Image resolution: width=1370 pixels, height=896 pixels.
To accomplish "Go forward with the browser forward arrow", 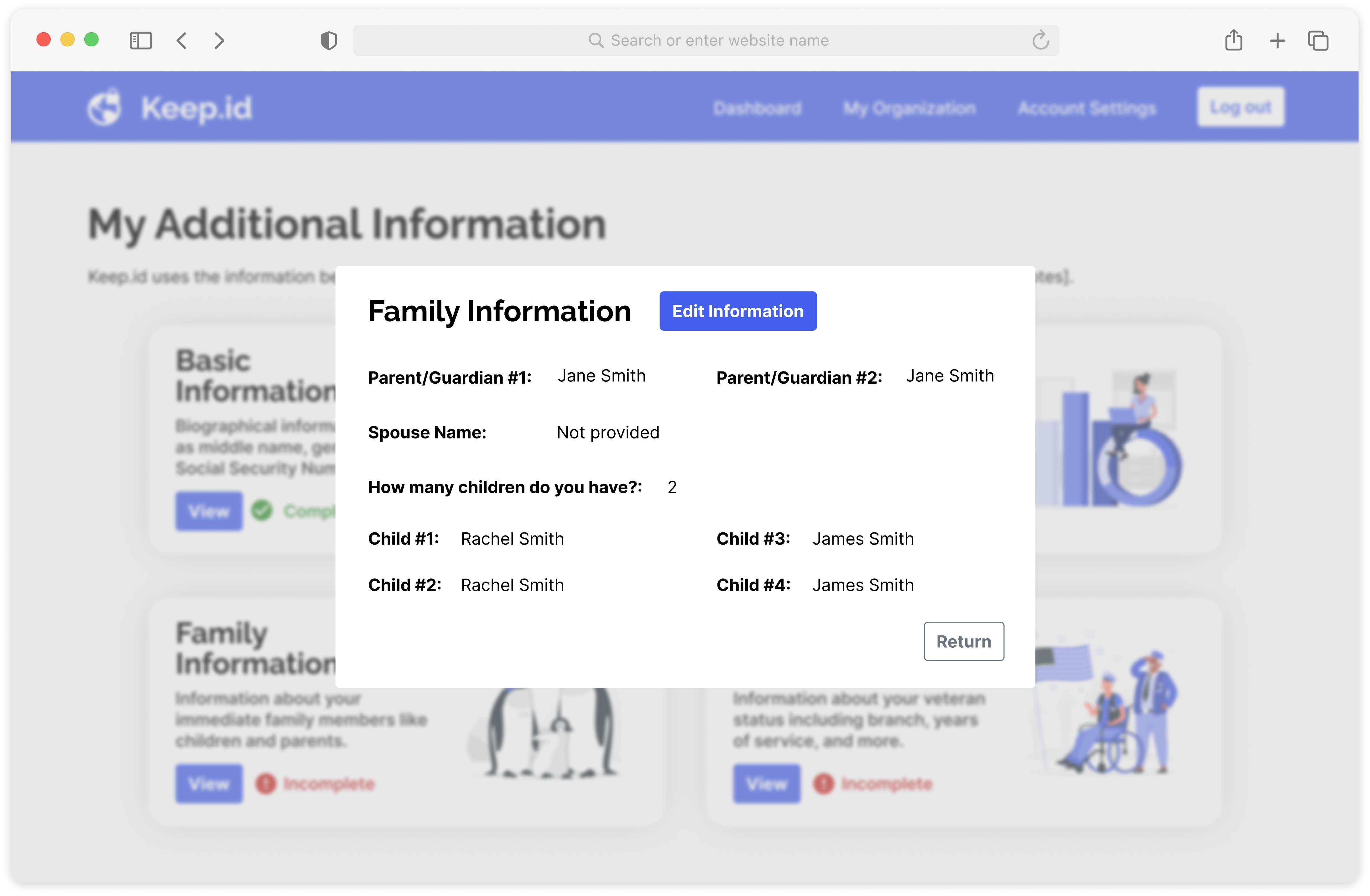I will point(219,40).
